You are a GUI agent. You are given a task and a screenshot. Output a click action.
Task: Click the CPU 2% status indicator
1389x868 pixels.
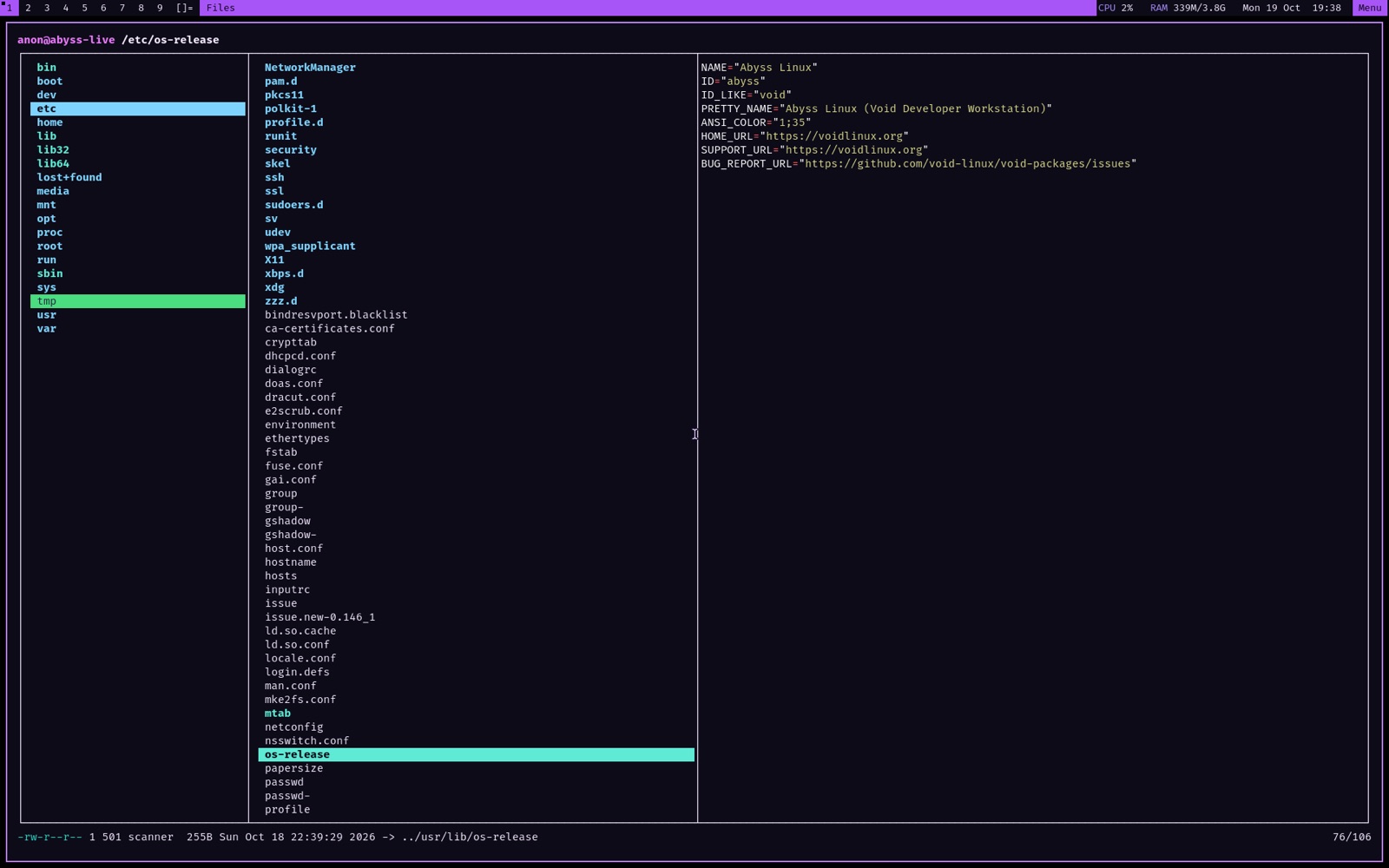pyautogui.click(x=1116, y=8)
